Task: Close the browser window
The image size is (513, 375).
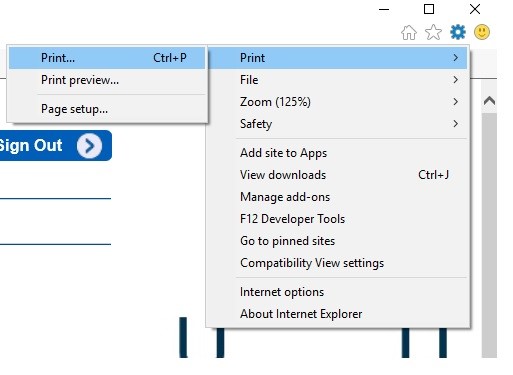Action: coord(475,9)
